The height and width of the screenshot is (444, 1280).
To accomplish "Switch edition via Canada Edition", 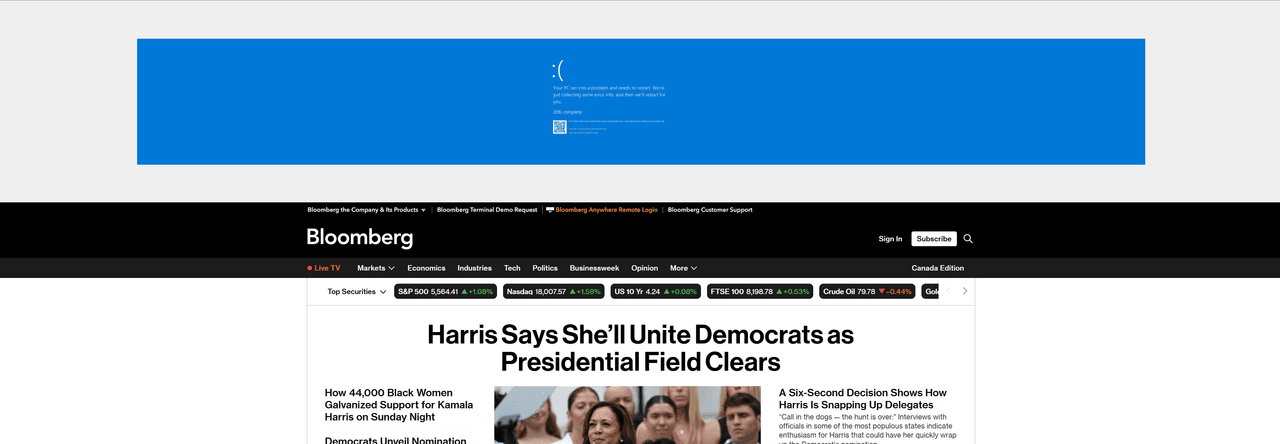I will [938, 268].
